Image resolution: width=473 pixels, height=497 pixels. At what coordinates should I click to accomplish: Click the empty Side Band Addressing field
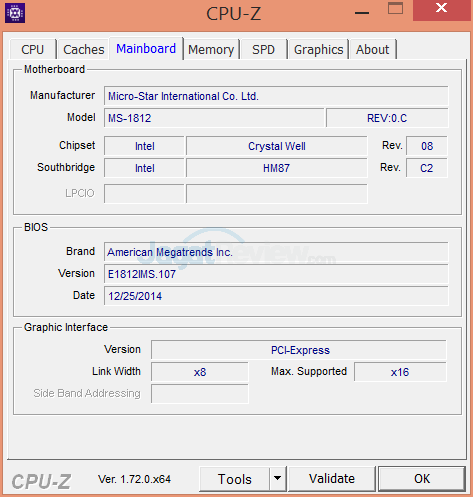tap(200, 394)
